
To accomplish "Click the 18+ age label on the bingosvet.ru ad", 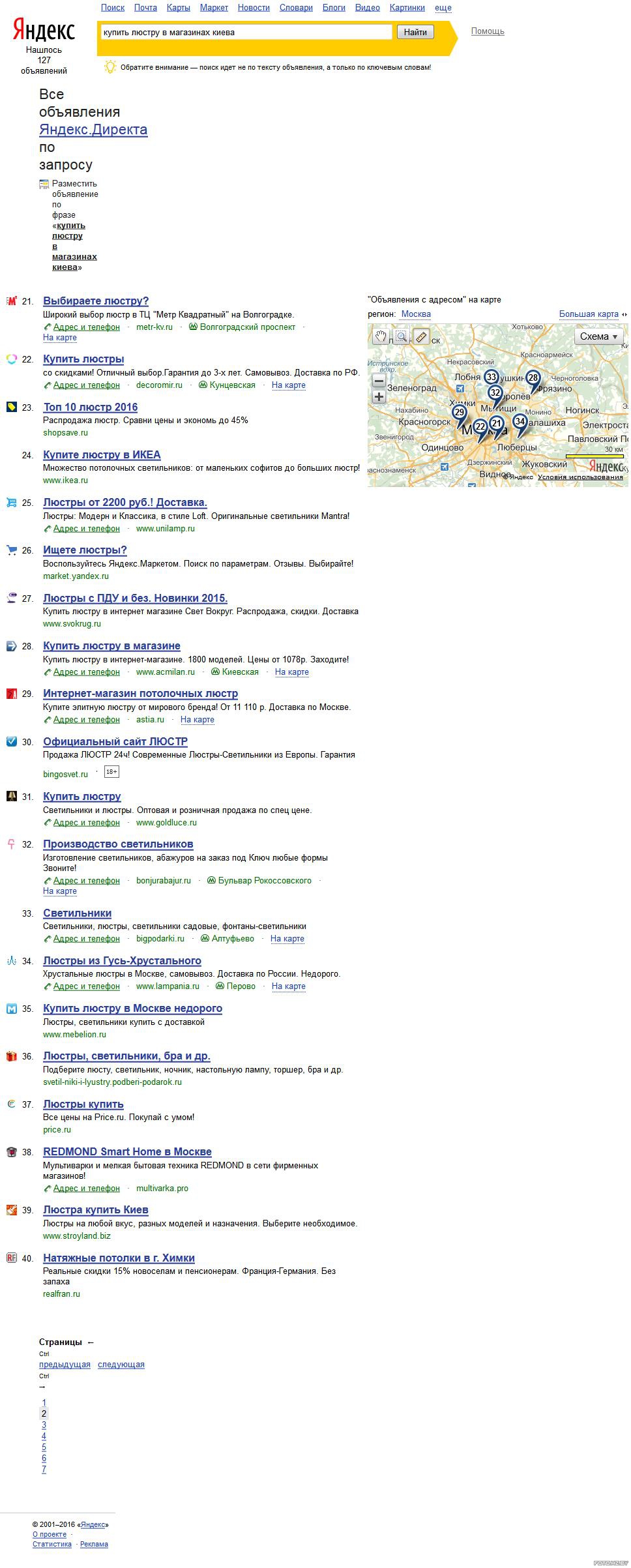I will tap(111, 772).
